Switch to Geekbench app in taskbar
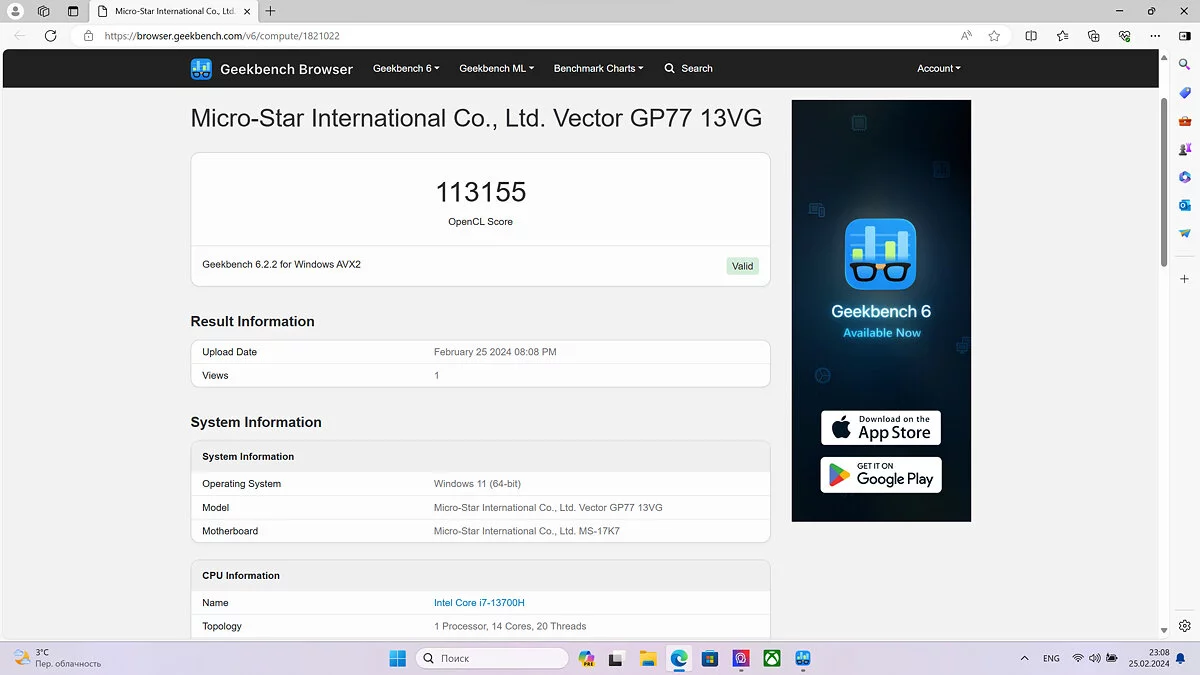 [x=803, y=658]
